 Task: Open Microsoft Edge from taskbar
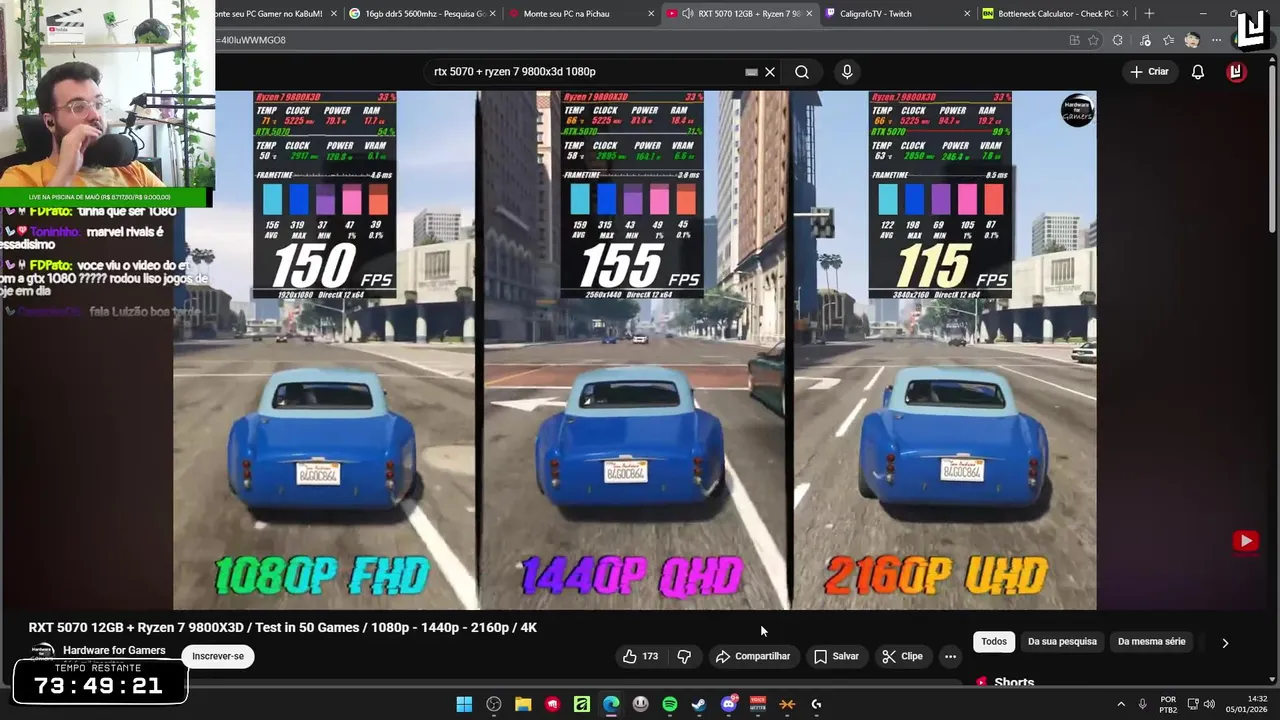point(611,704)
